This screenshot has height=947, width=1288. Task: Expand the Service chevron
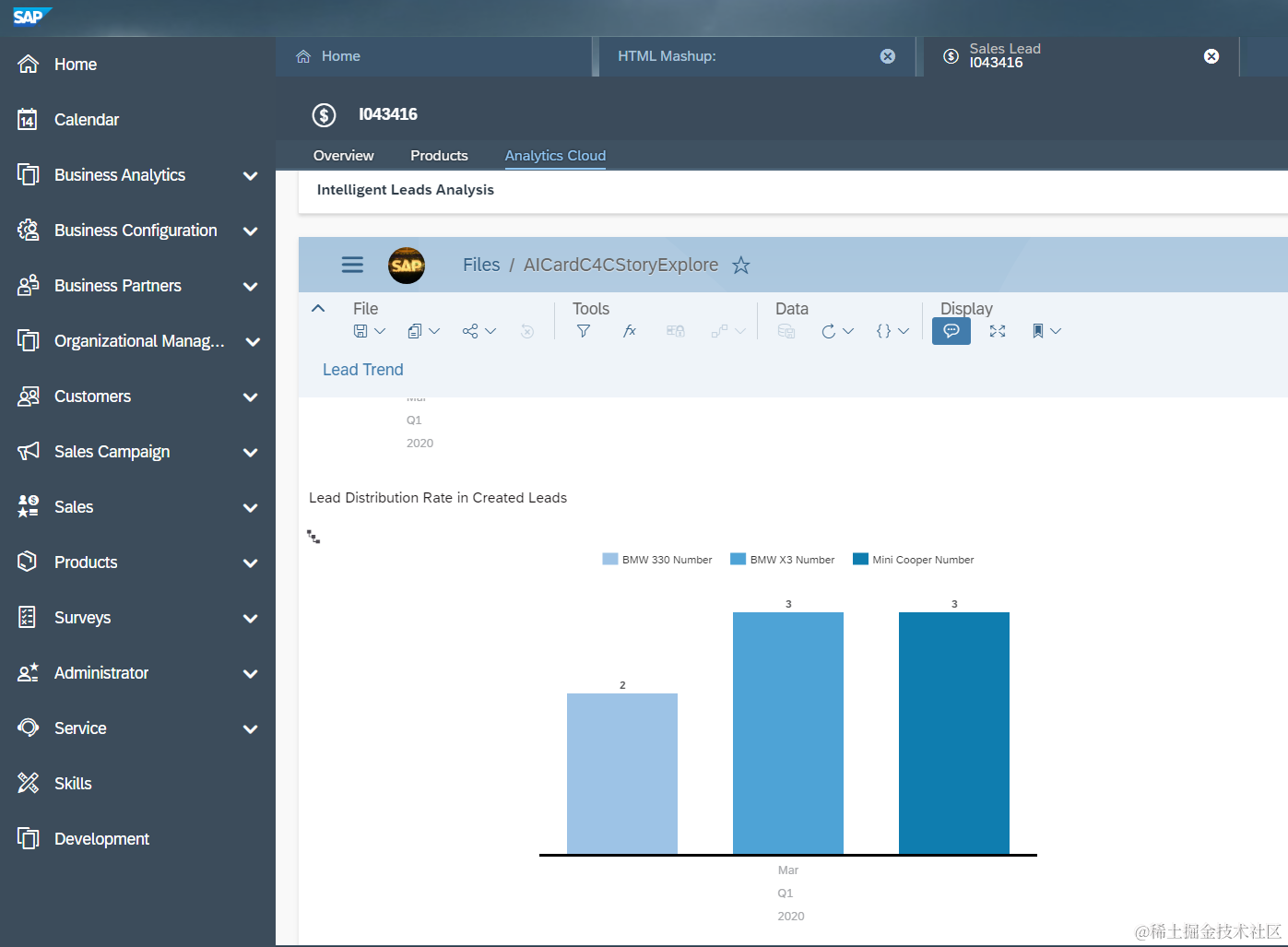point(250,728)
